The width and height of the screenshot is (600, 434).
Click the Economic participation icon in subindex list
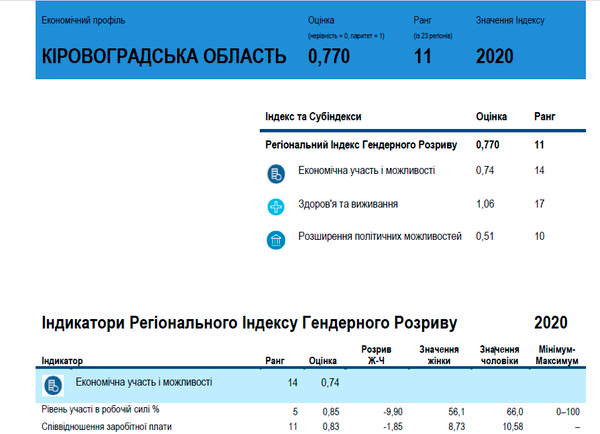(277, 172)
